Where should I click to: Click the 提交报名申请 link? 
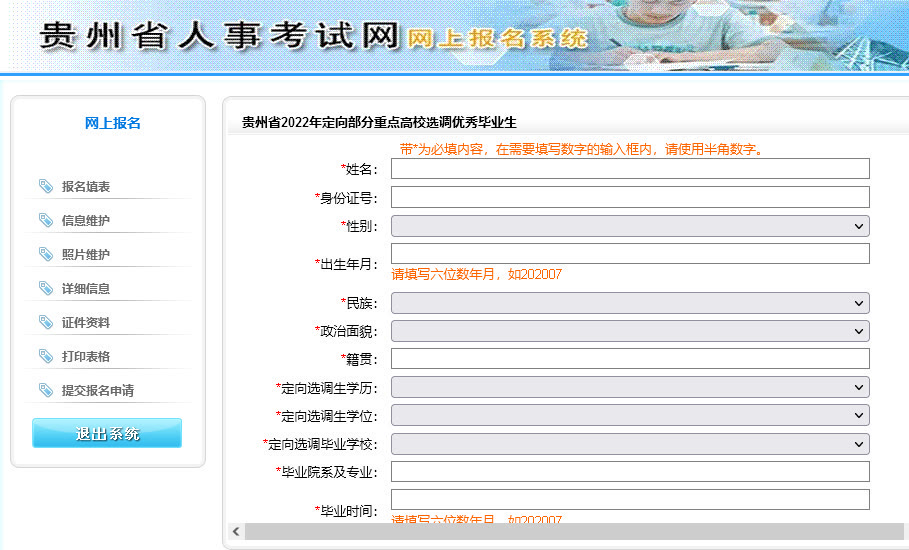click(x=98, y=391)
